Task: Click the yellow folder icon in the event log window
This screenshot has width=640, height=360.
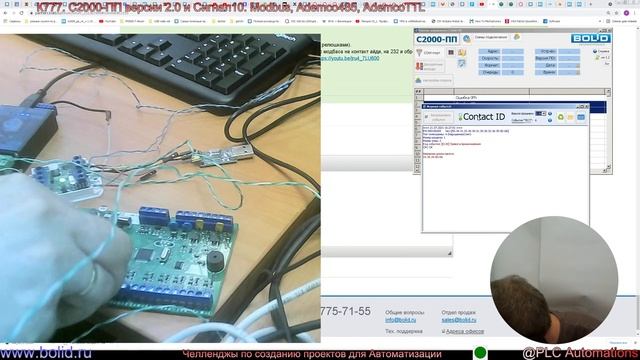Action: (571, 117)
